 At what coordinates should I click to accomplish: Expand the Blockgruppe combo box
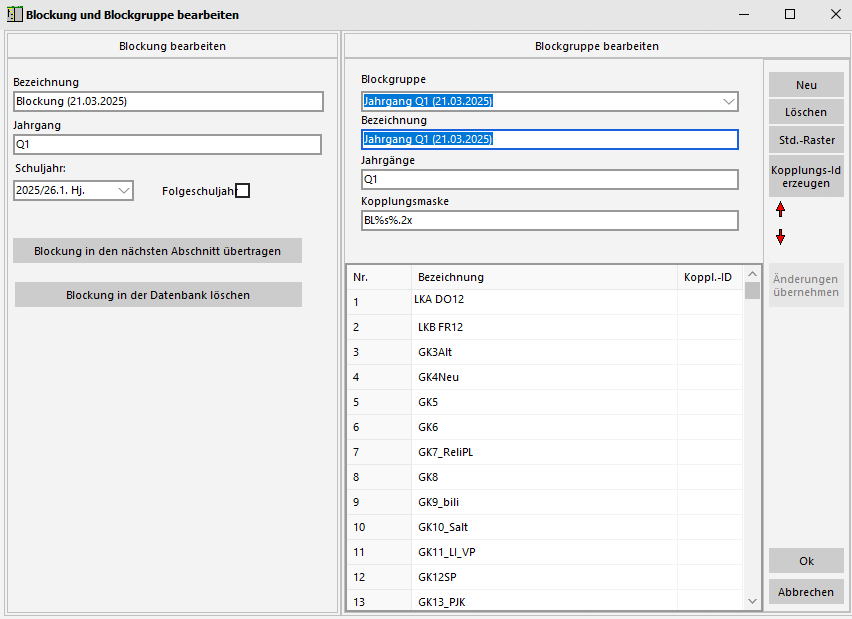(727, 101)
